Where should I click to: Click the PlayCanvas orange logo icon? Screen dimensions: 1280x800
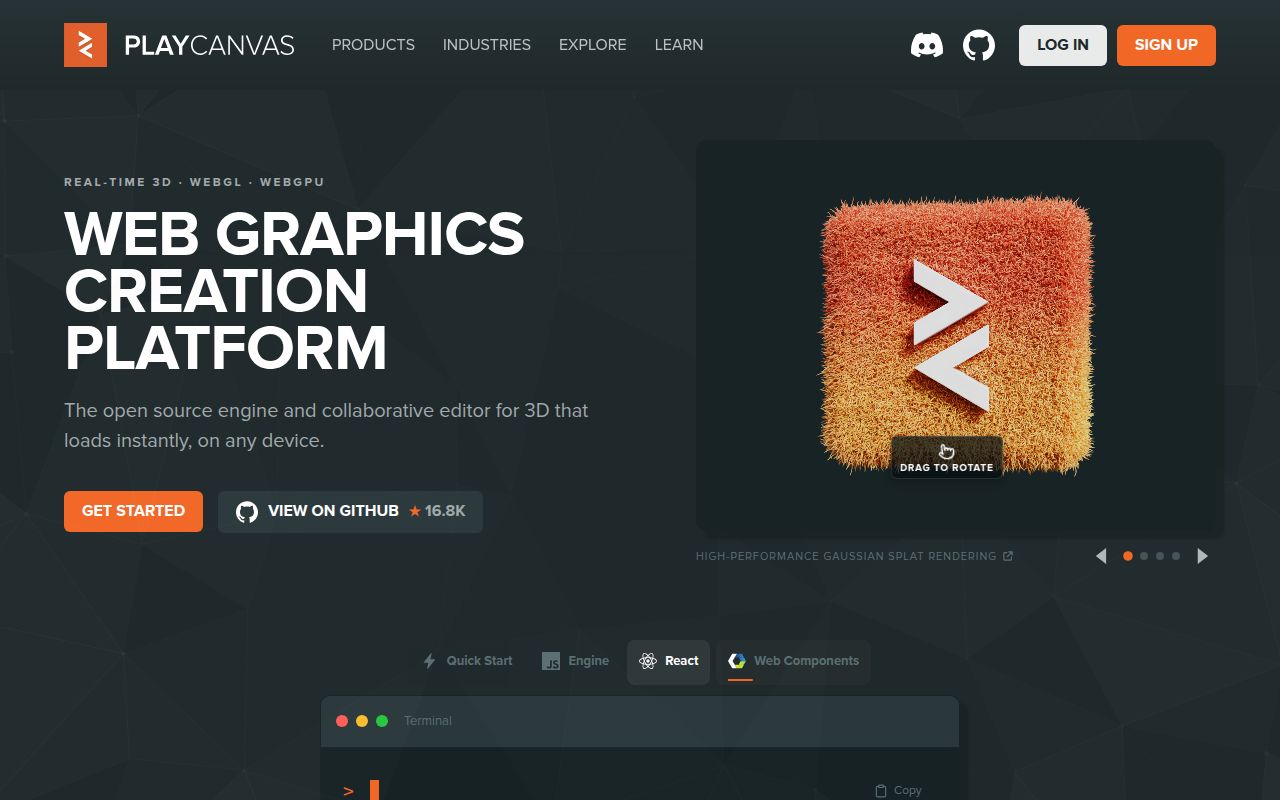85,45
